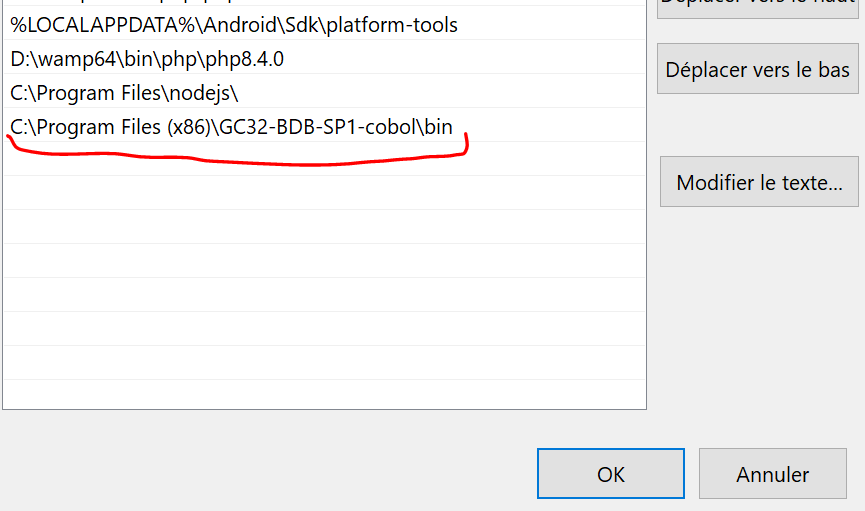Cancel the dialog with Annuler

pos(772,474)
